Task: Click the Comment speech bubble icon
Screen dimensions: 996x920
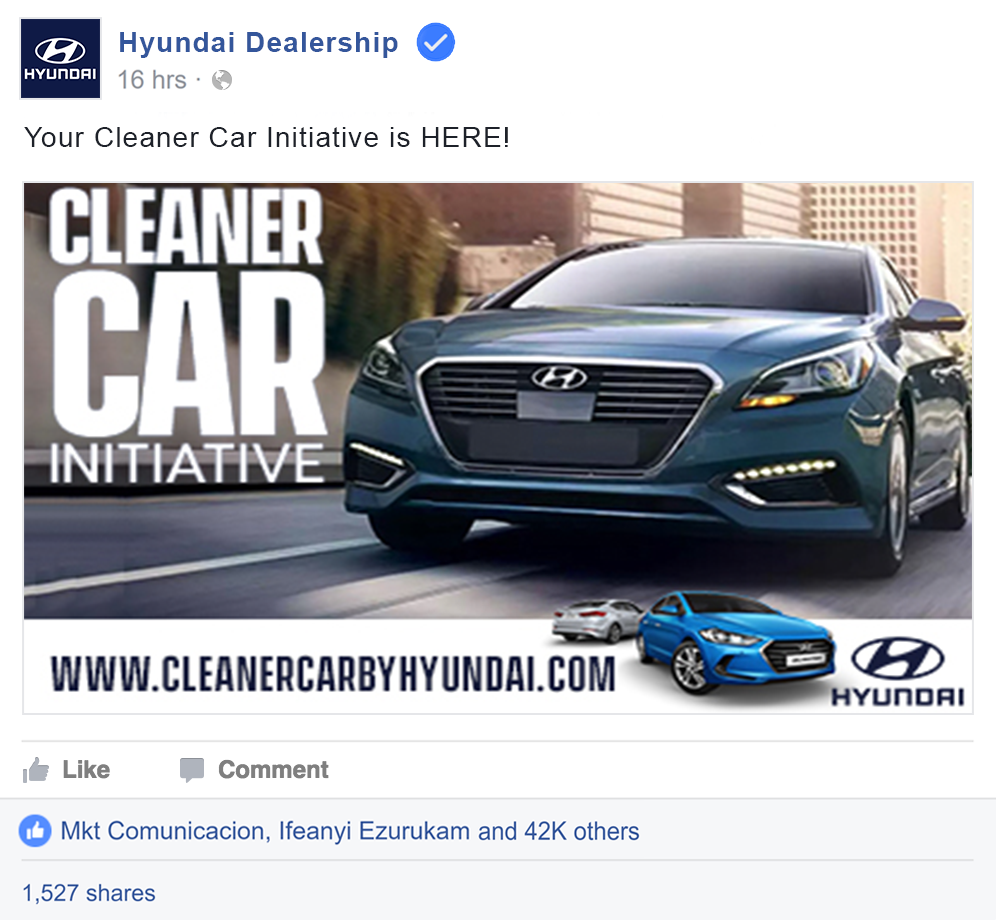Action: (192, 770)
